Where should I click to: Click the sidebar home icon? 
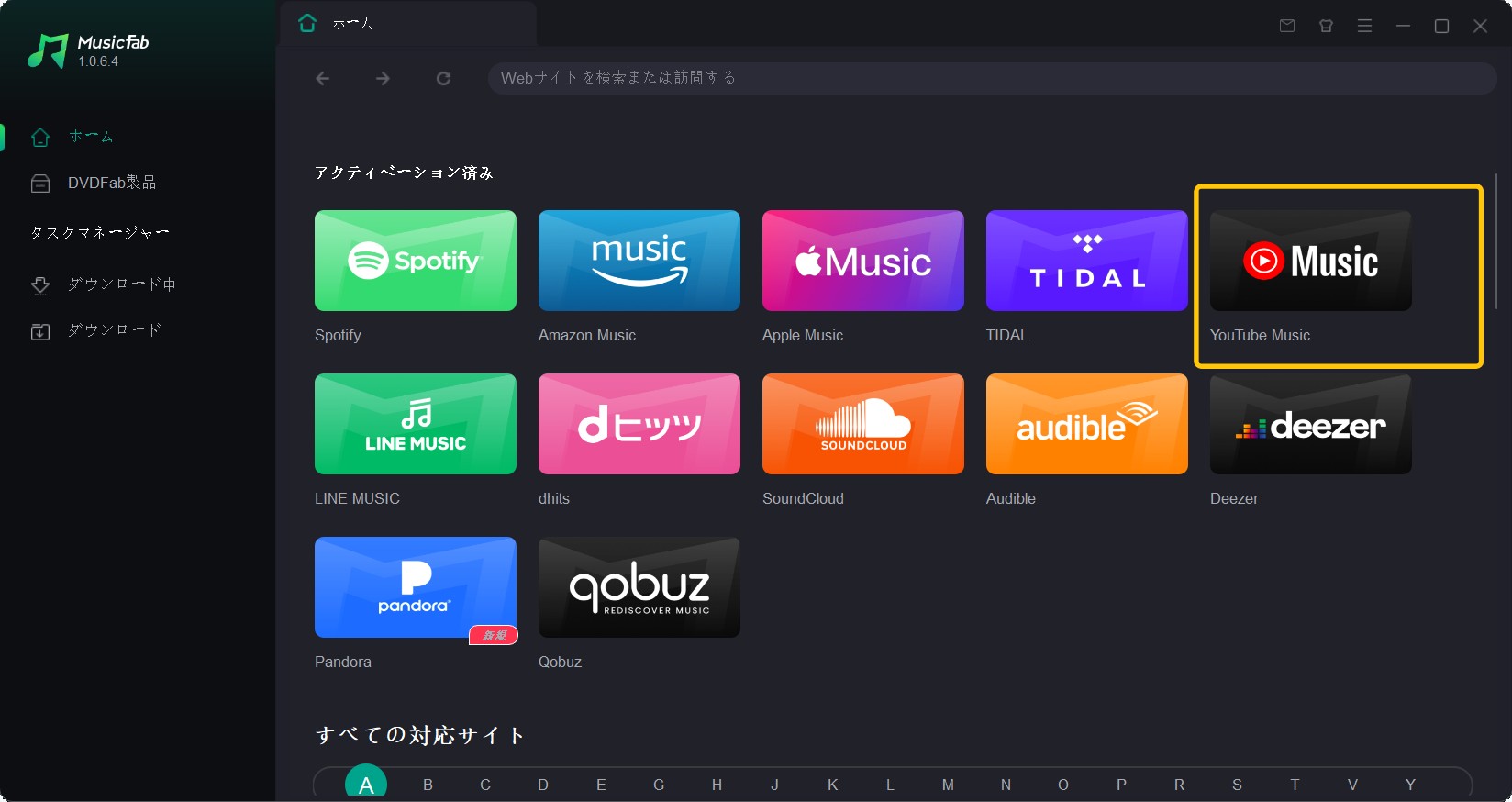point(40,138)
